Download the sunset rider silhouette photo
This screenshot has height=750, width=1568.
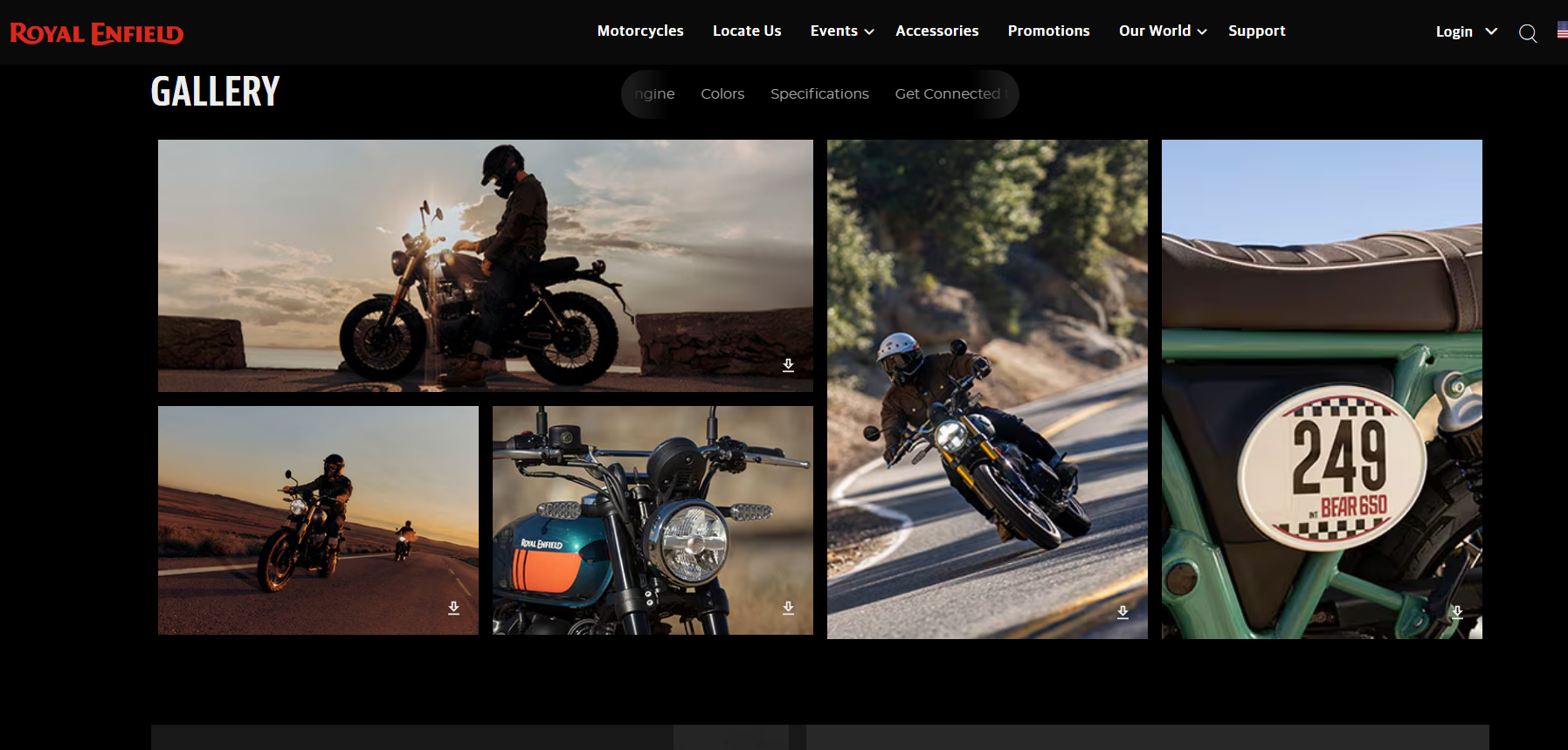point(788,365)
